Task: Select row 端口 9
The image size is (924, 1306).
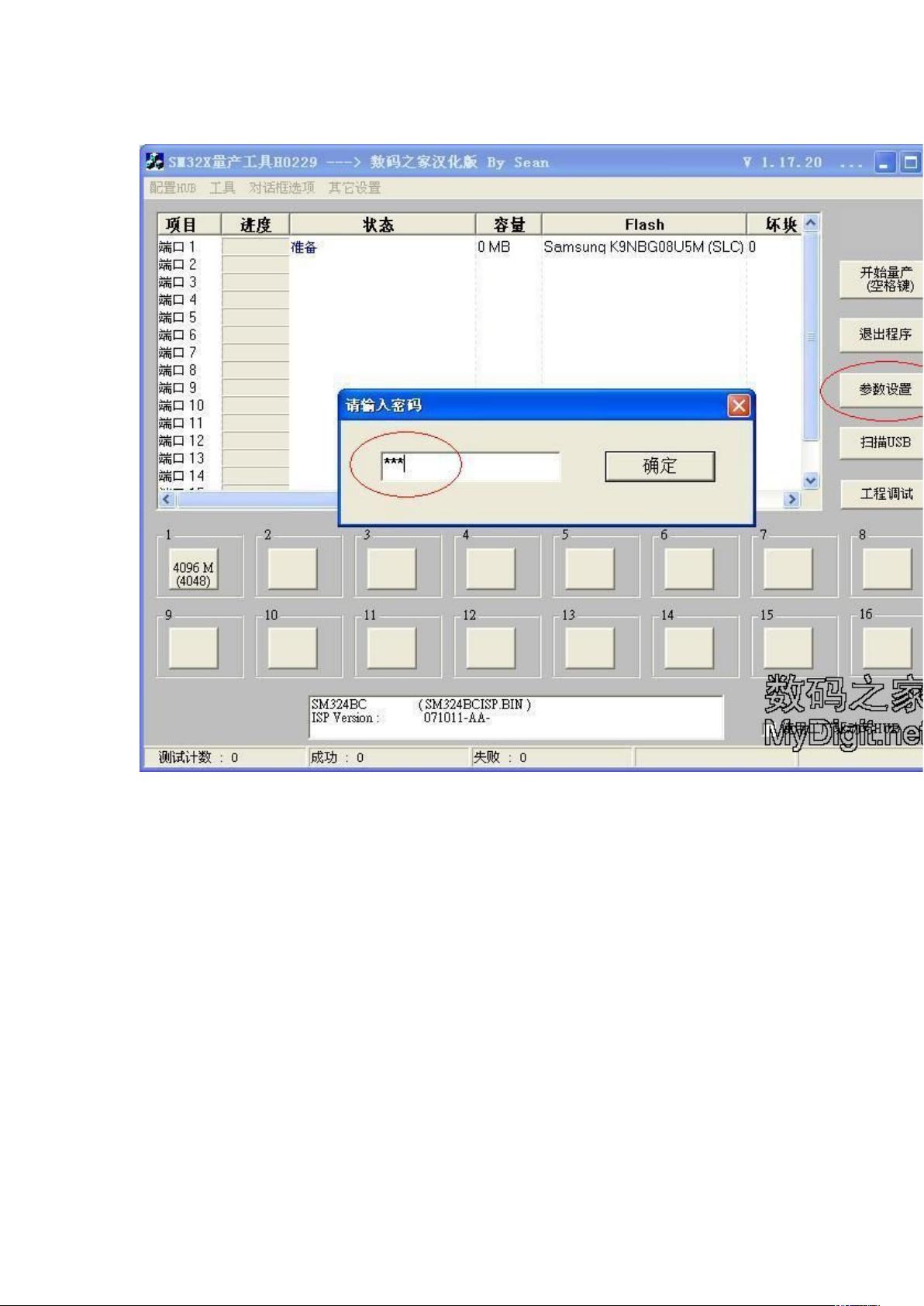Action: point(178,388)
